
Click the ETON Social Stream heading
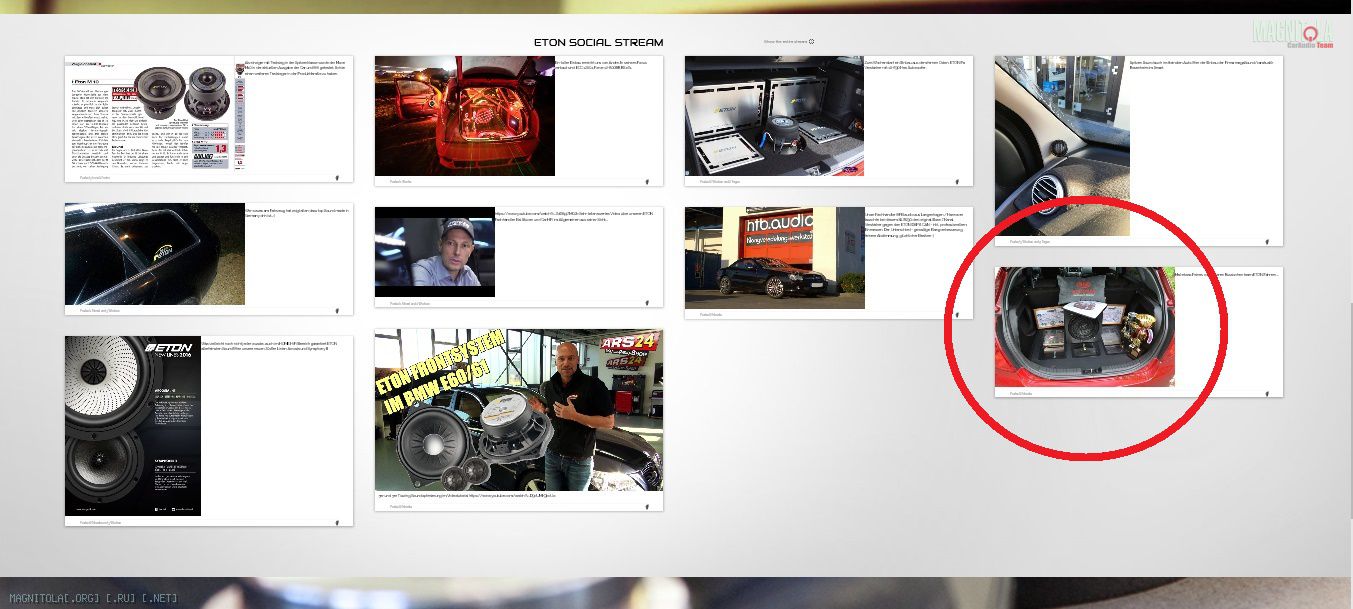[598, 43]
